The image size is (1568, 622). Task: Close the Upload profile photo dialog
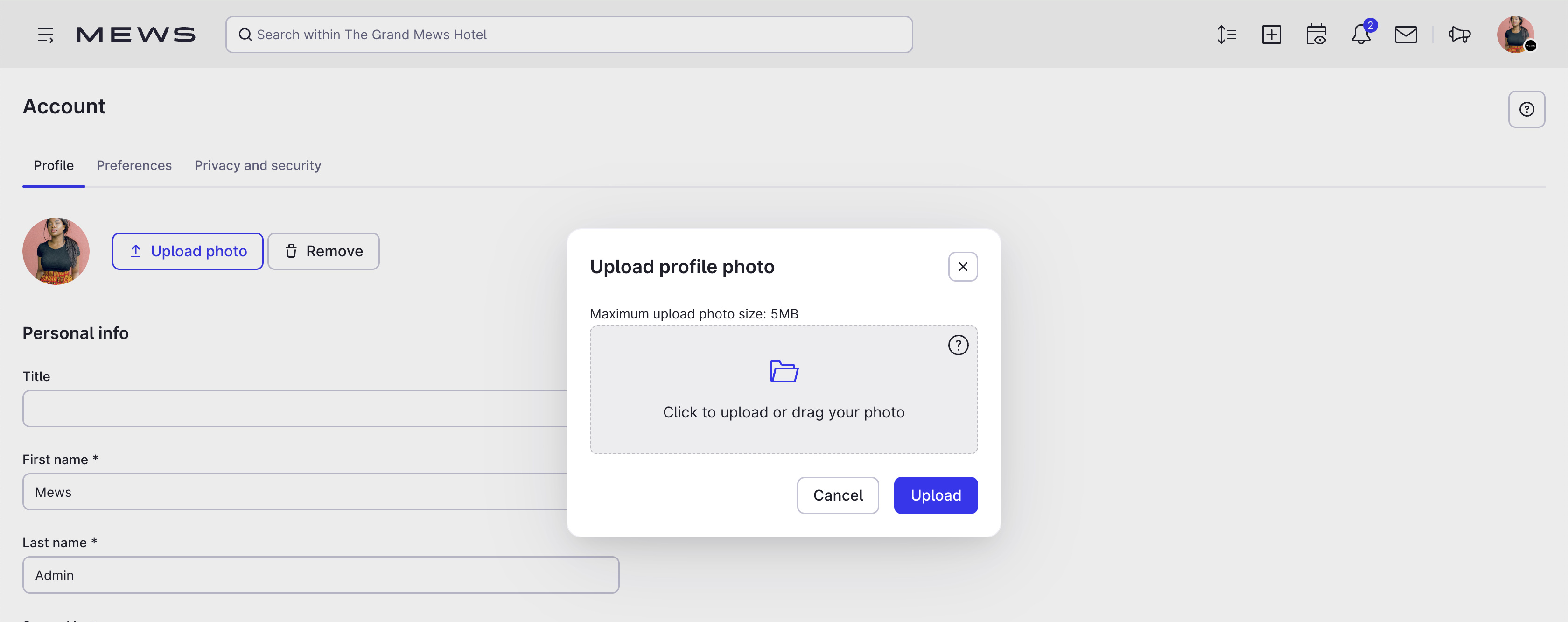(x=962, y=266)
